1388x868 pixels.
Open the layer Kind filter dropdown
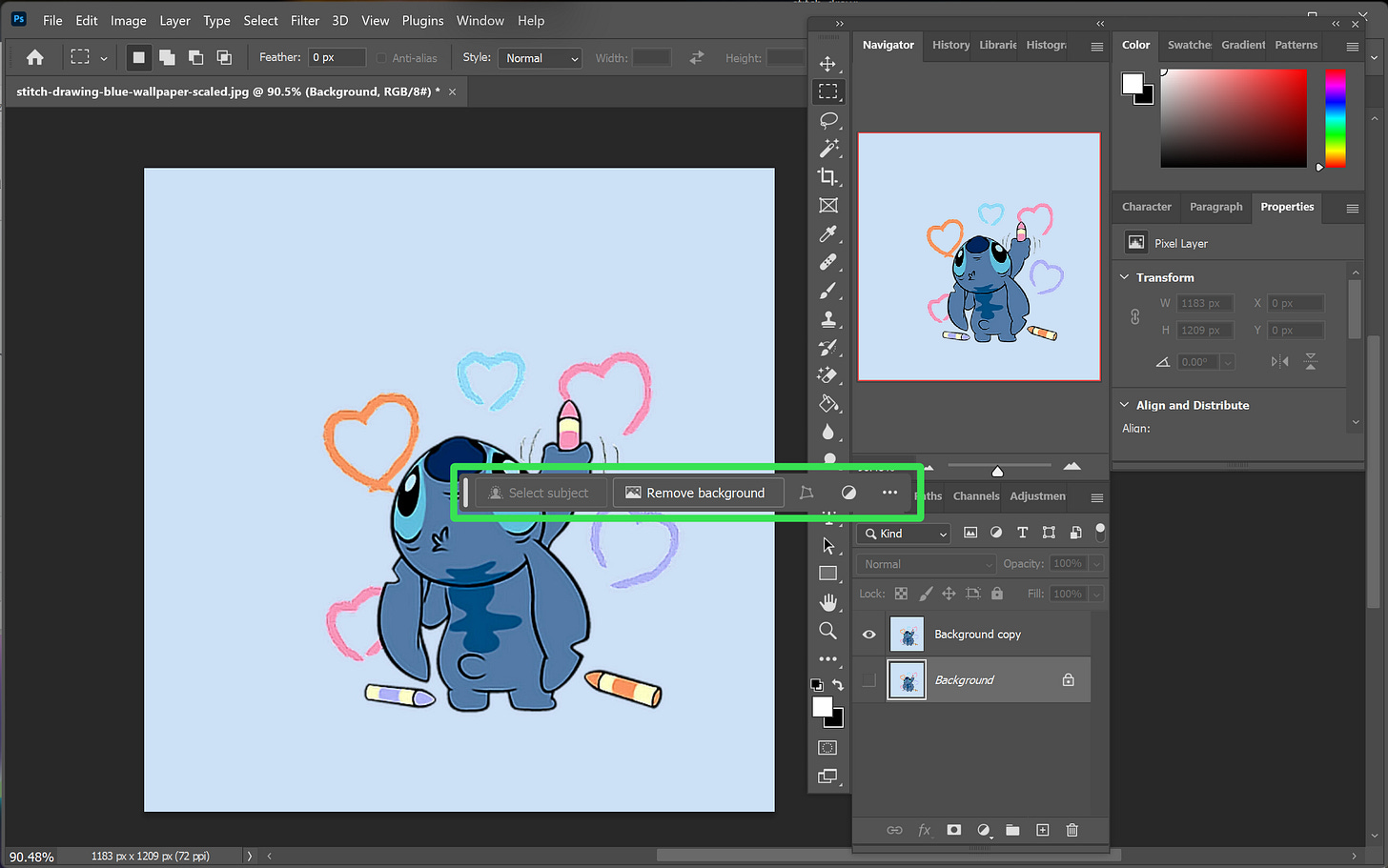tap(903, 534)
